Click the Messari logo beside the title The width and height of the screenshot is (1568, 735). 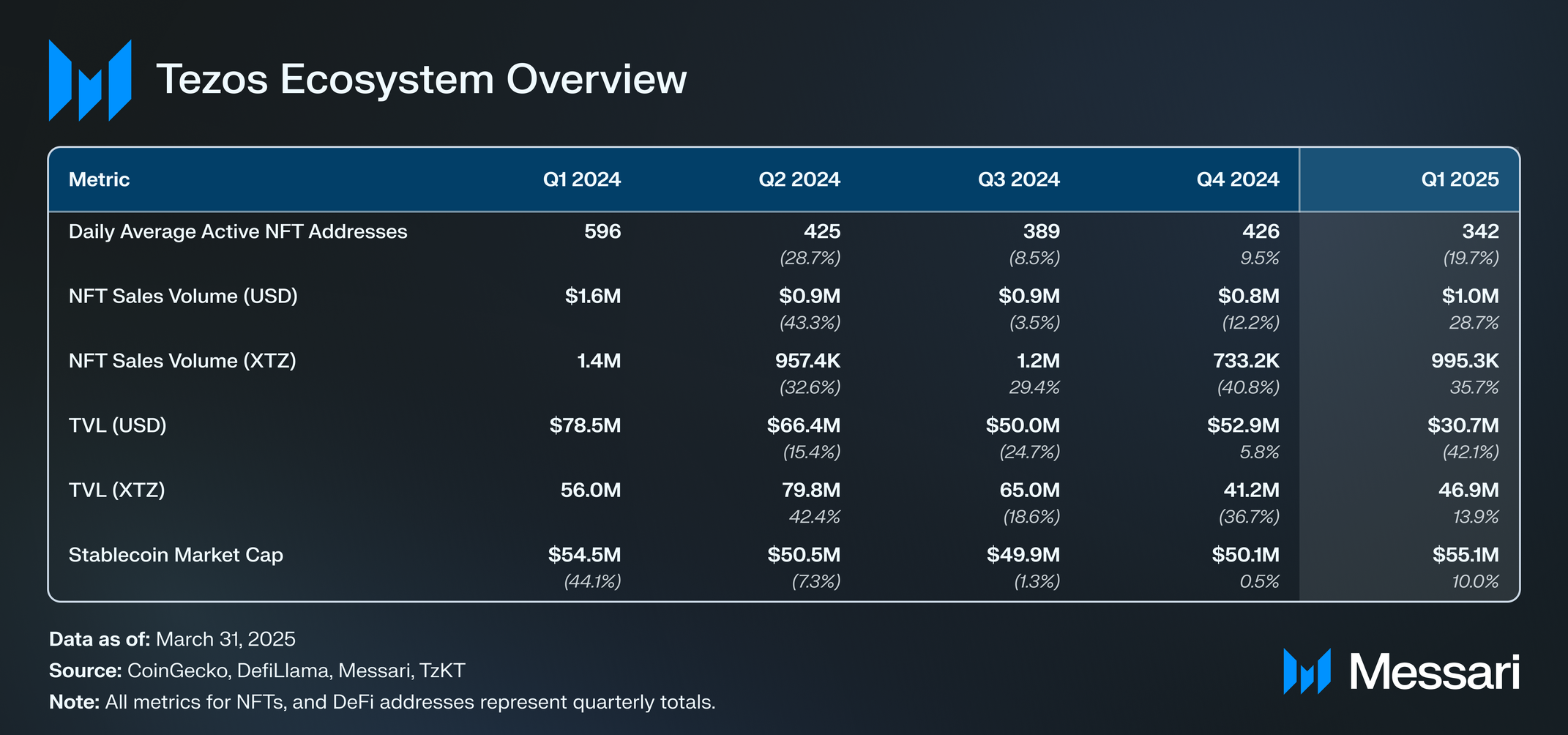tap(90, 80)
